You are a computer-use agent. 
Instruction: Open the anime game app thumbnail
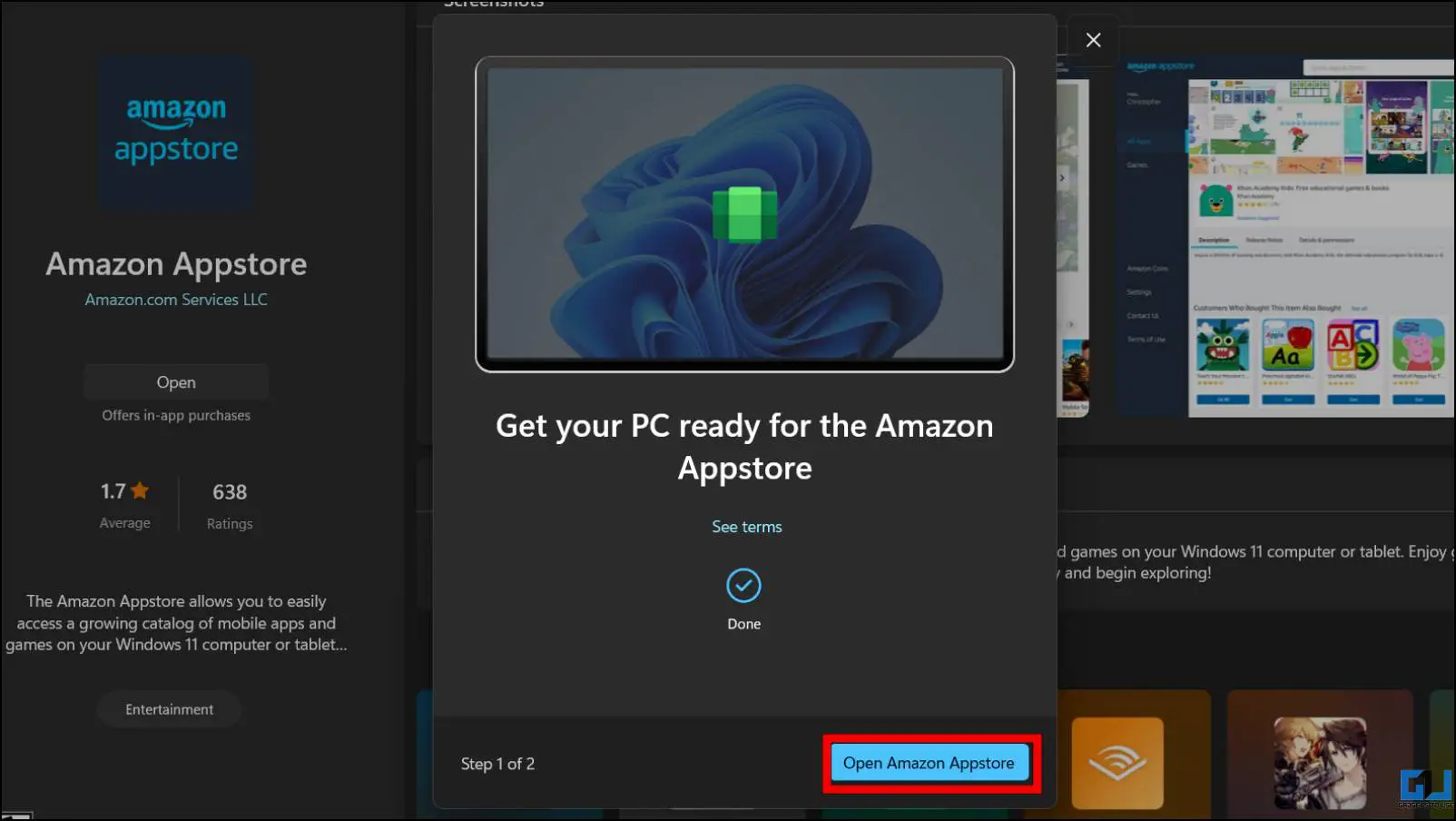click(1320, 763)
